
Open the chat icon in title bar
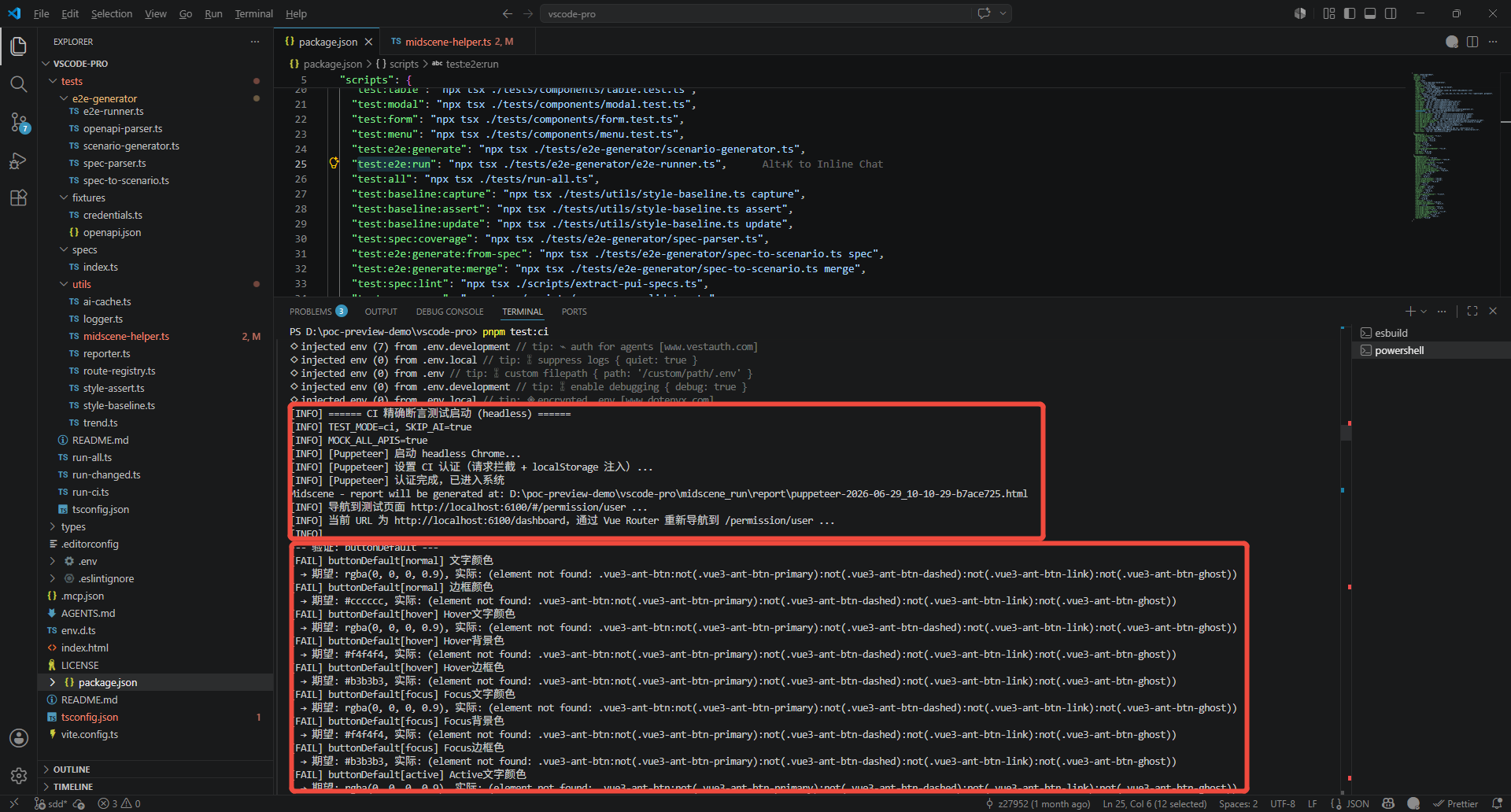coord(984,13)
